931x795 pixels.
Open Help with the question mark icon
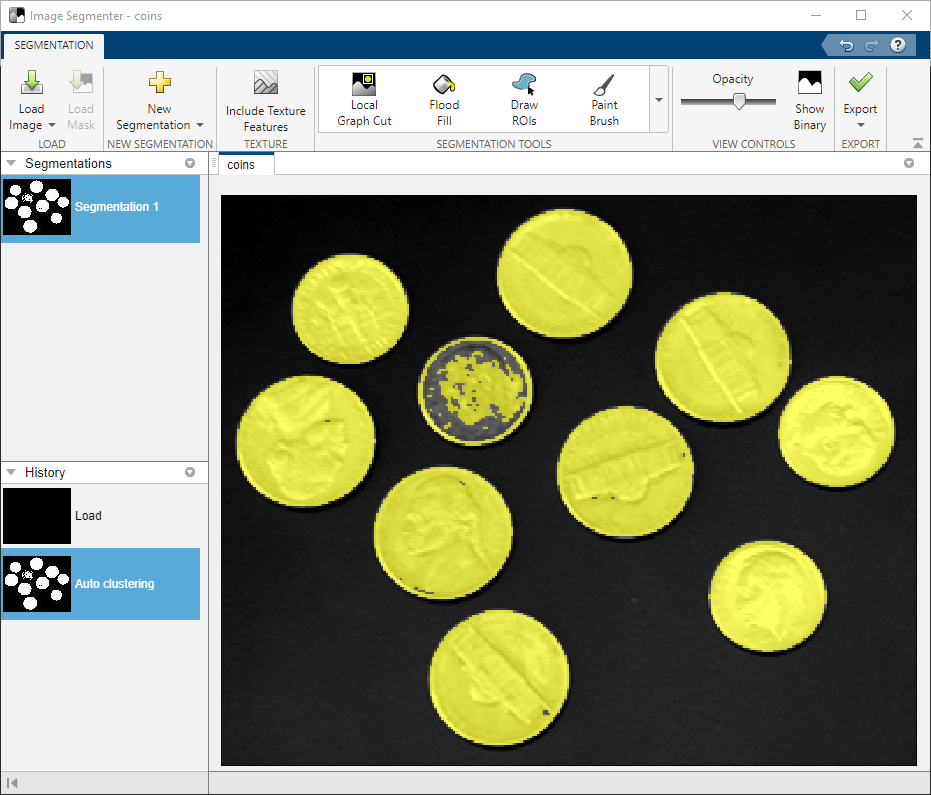(x=897, y=46)
